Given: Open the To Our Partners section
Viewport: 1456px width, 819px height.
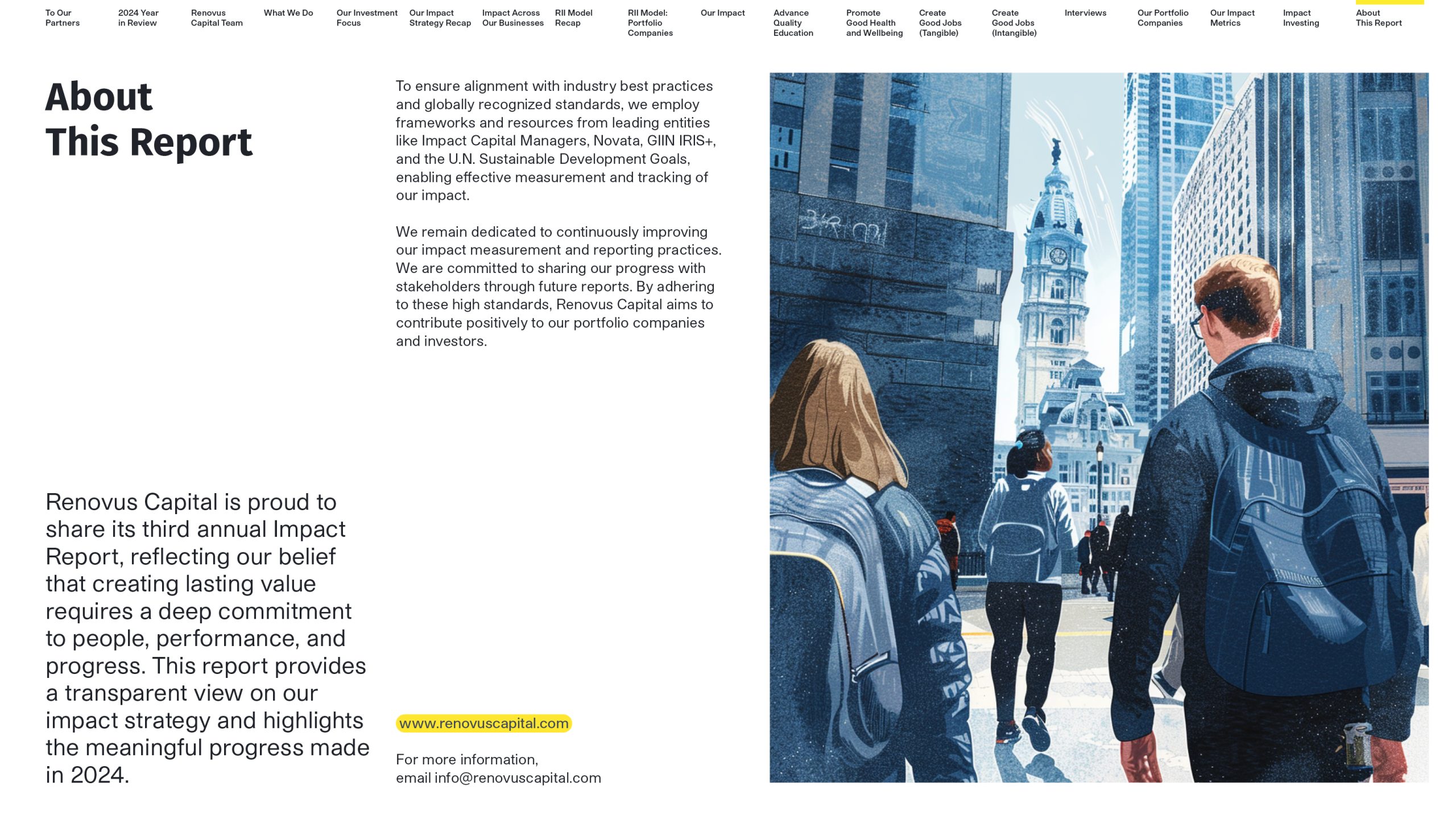Looking at the screenshot, I should (x=63, y=18).
